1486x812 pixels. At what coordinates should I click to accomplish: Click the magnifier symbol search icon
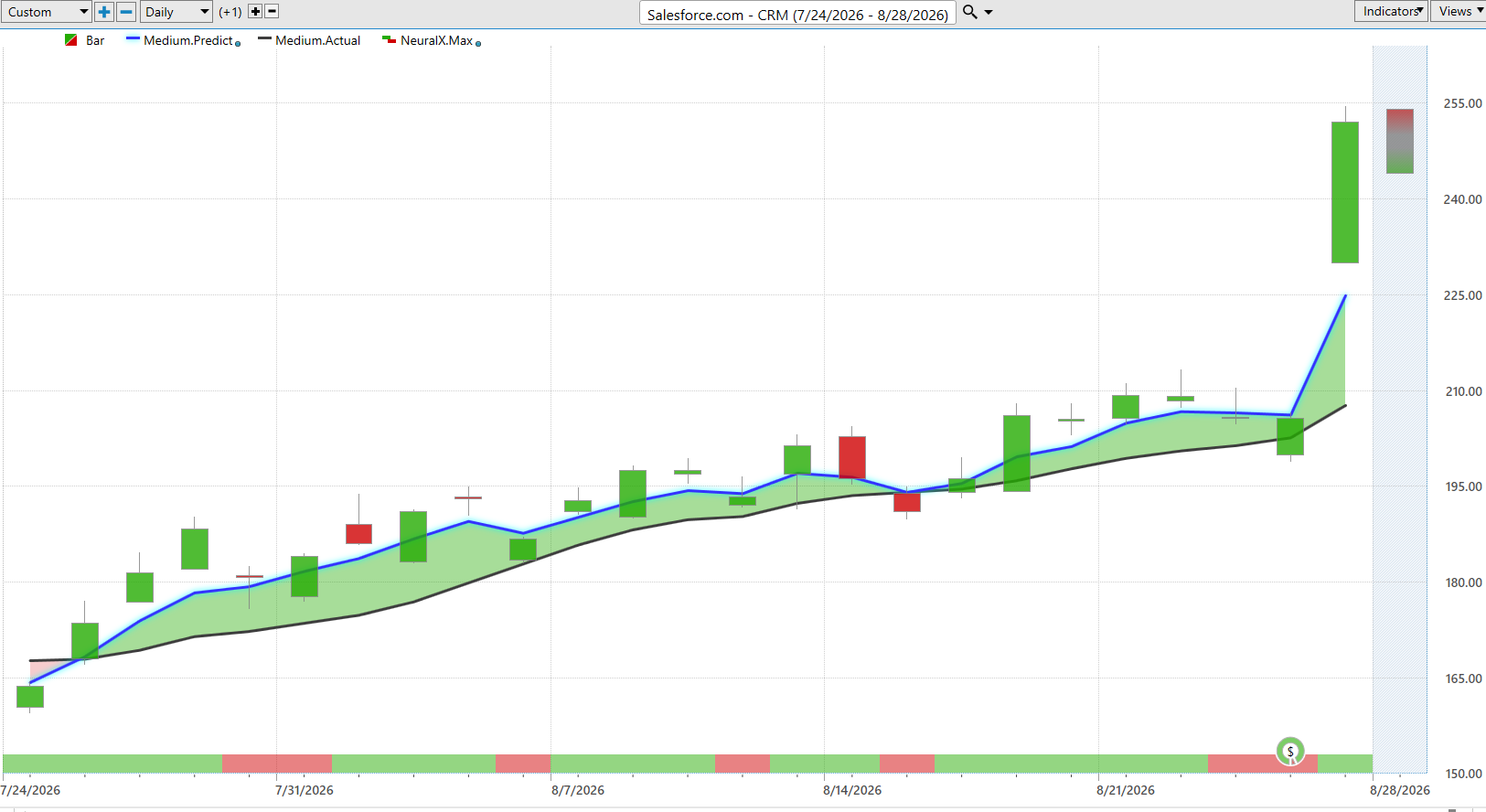[x=970, y=12]
